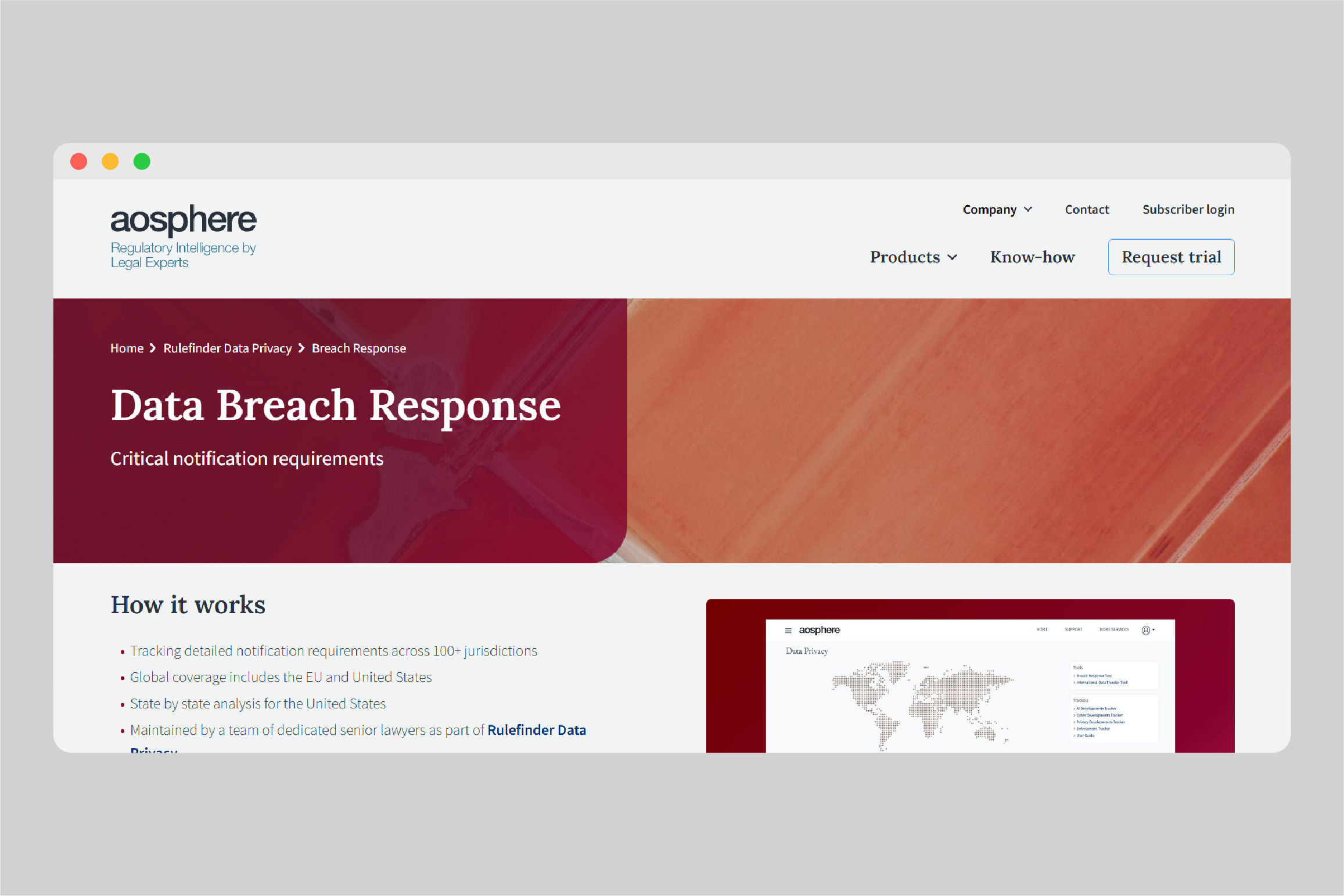Open the Company dropdown menu
The width and height of the screenshot is (1344, 896).
pyautogui.click(x=997, y=210)
